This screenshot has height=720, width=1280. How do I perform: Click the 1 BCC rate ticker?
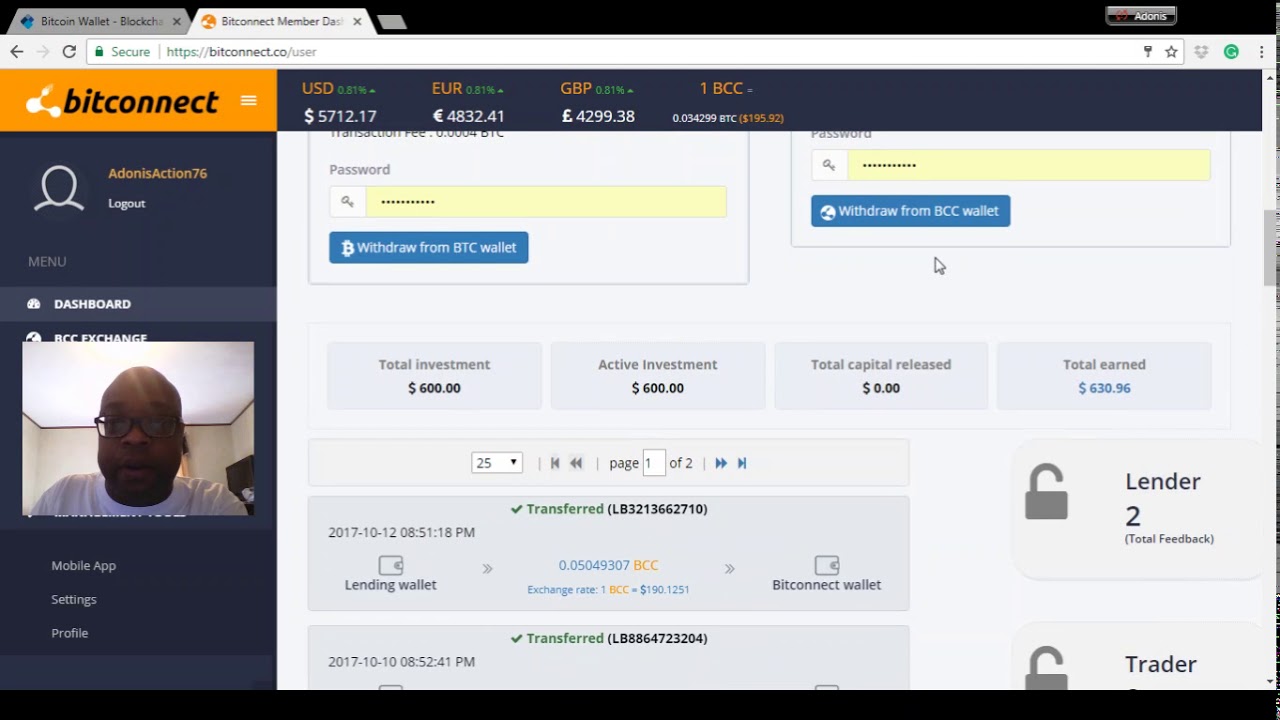point(728,102)
